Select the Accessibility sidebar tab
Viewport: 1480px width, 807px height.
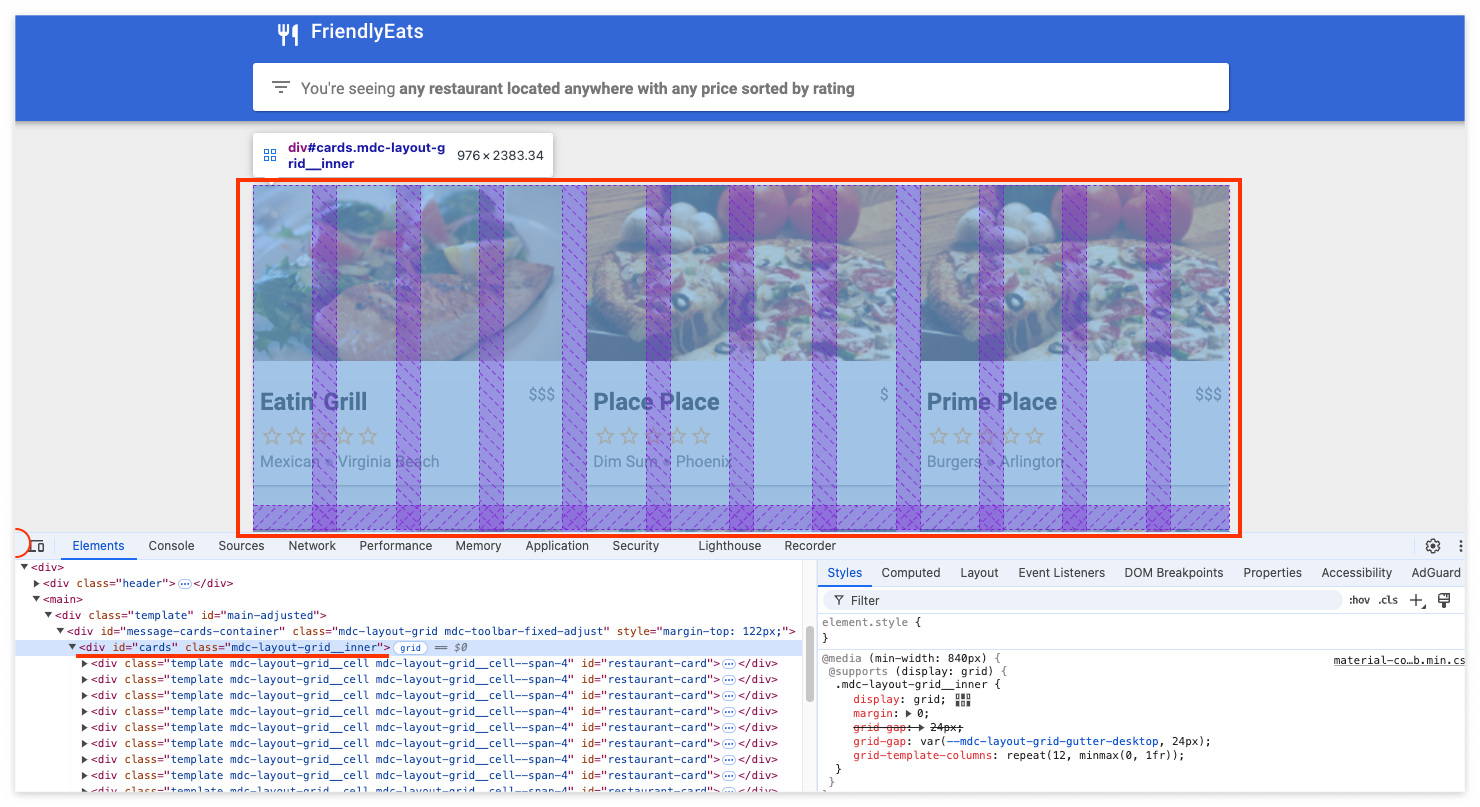pyautogui.click(x=1357, y=573)
